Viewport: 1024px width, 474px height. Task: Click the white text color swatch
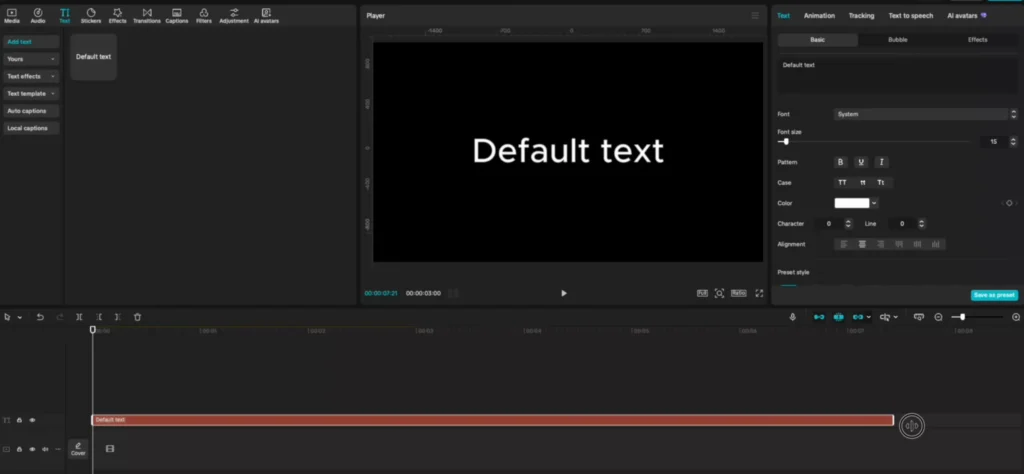tap(851, 203)
